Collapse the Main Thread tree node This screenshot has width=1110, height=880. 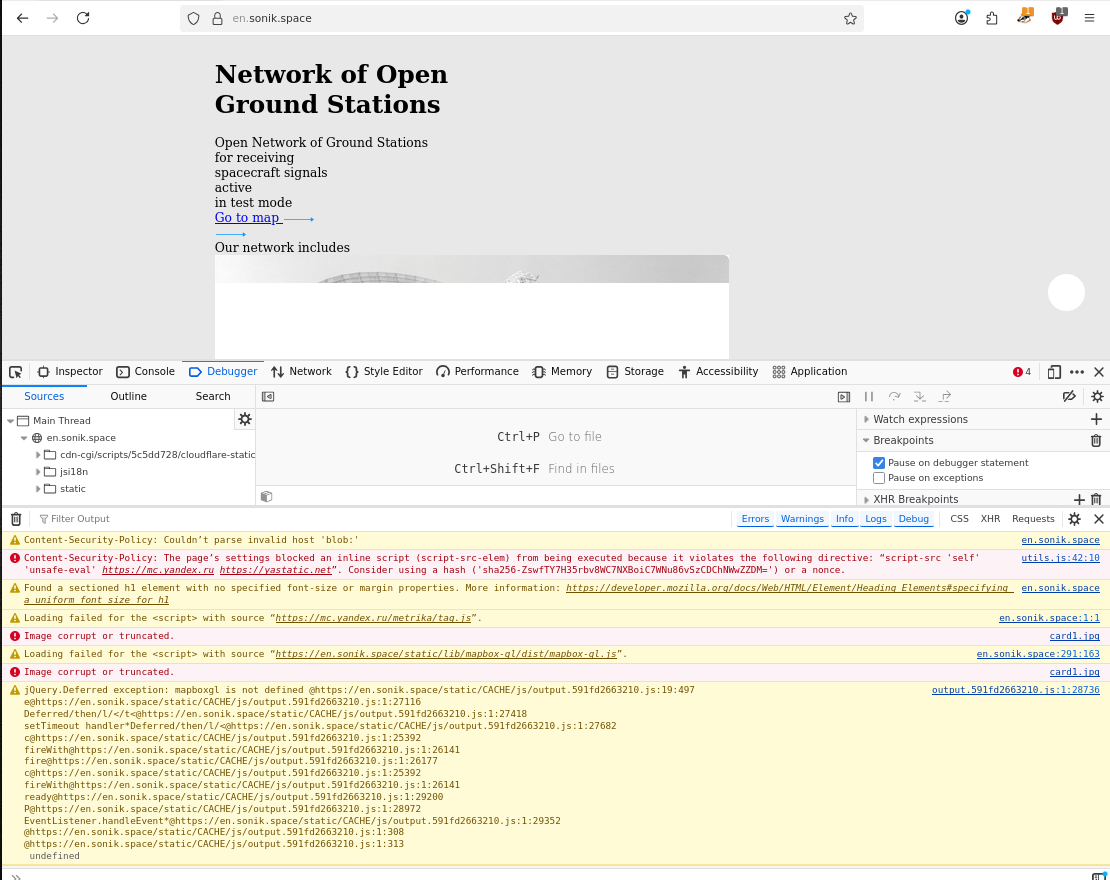pos(11,421)
